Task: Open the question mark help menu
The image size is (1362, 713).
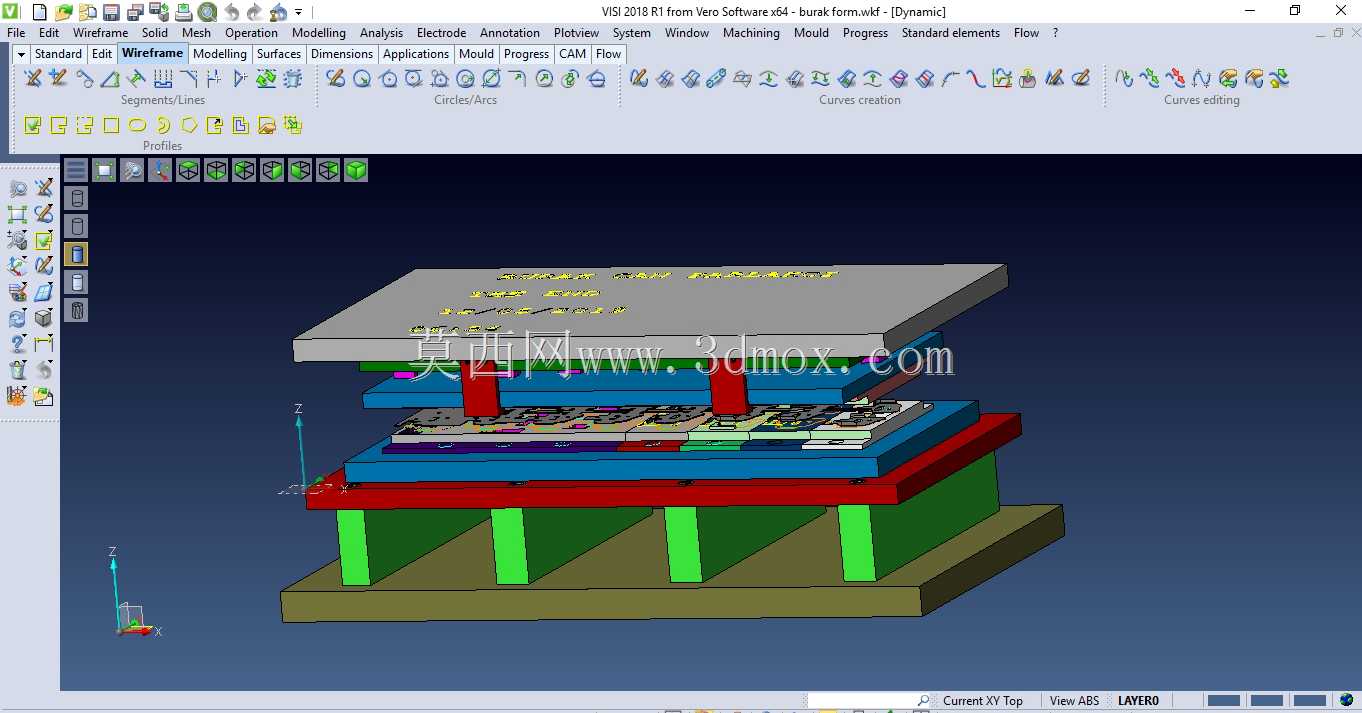Action: pyautogui.click(x=1055, y=32)
